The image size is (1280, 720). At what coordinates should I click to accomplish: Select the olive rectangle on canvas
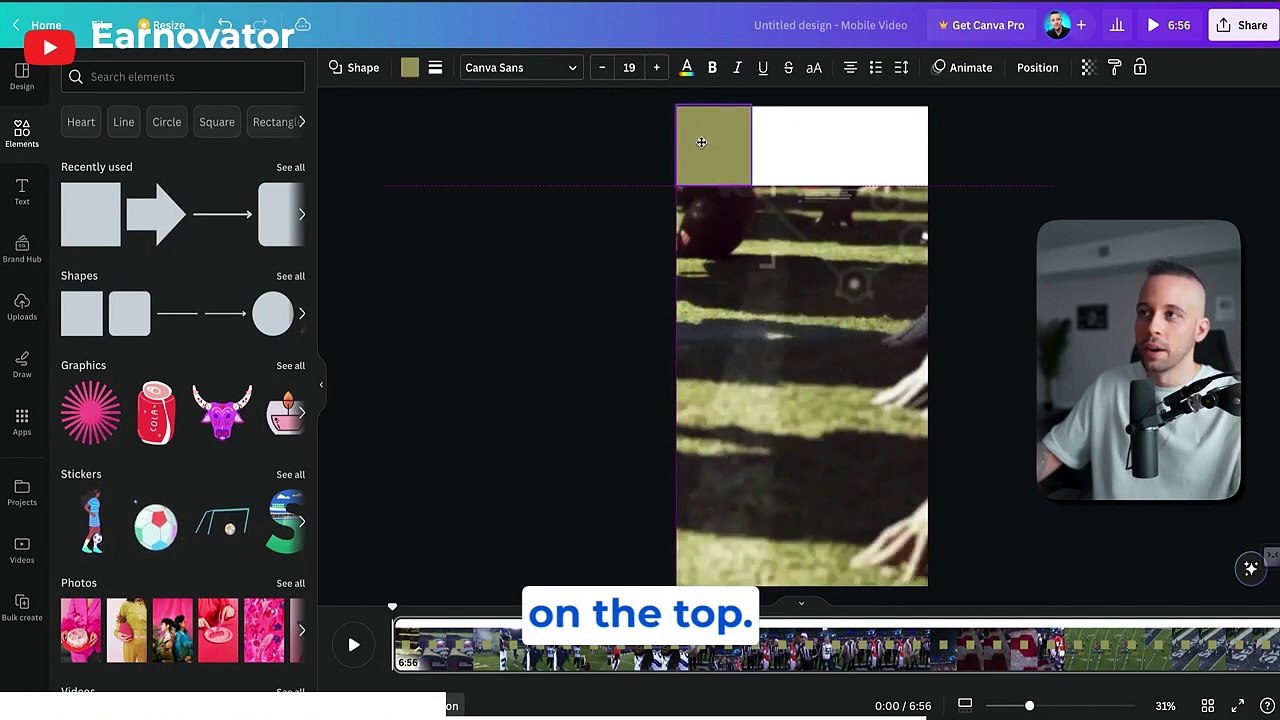coord(714,146)
